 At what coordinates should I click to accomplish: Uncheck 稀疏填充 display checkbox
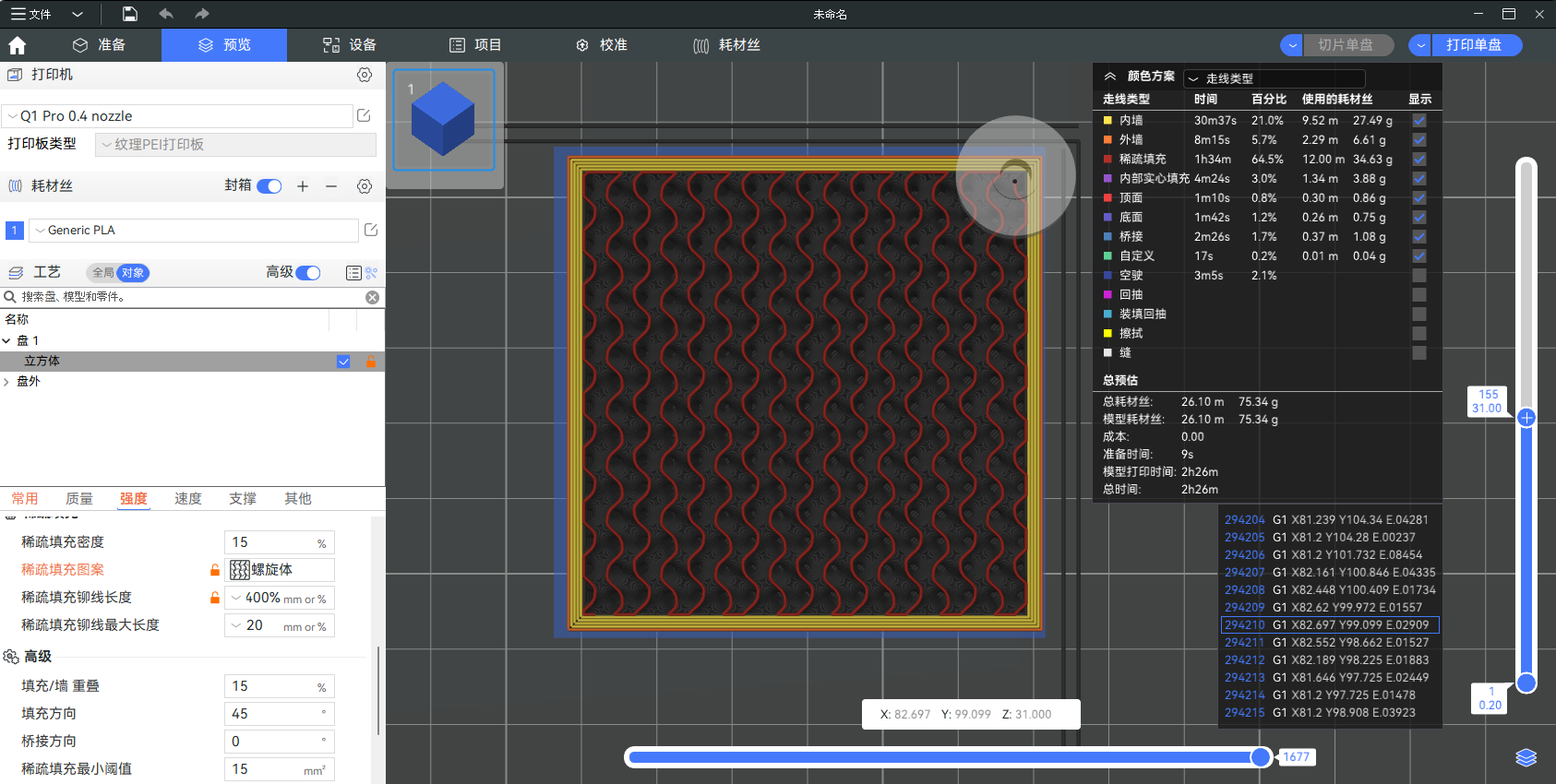pyautogui.click(x=1419, y=159)
